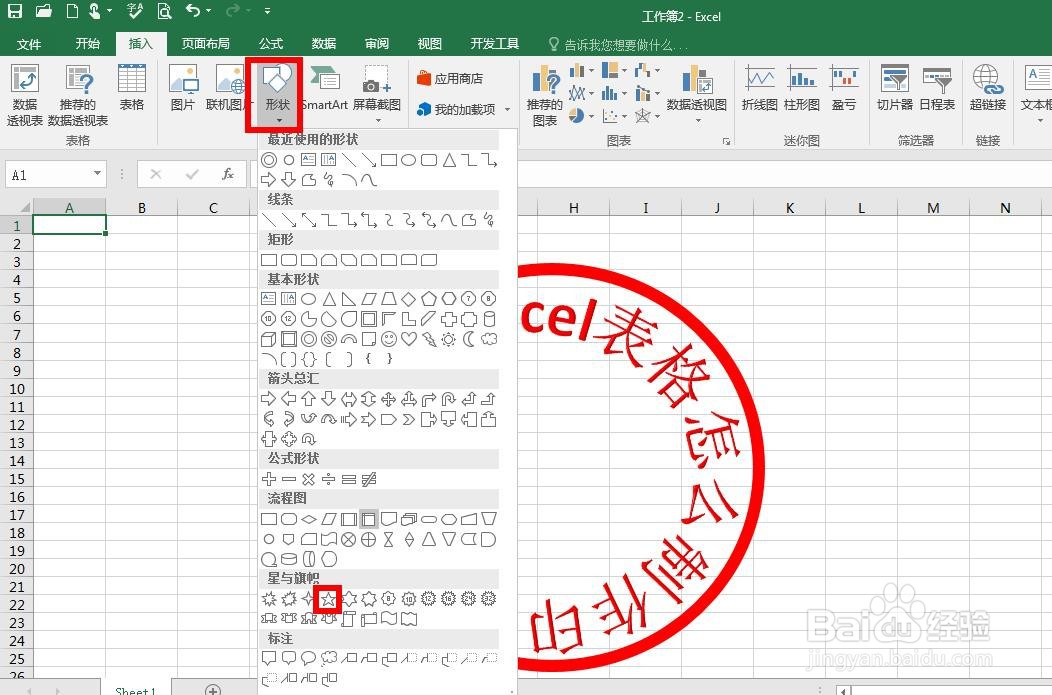Click the Undo arrow icon
Image resolution: width=1052 pixels, height=695 pixels.
(193, 11)
